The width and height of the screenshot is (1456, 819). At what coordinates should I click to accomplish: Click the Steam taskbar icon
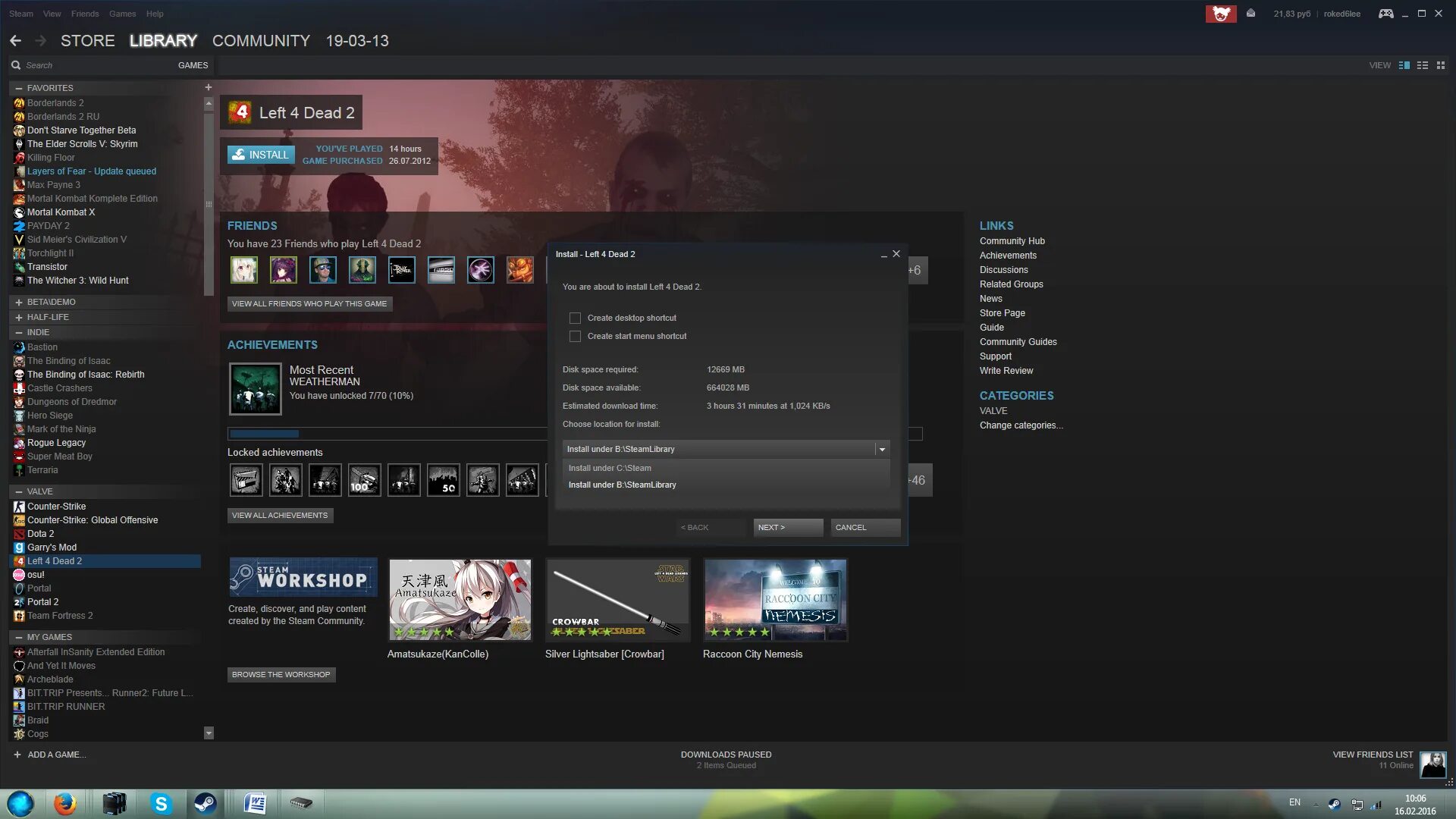205,804
